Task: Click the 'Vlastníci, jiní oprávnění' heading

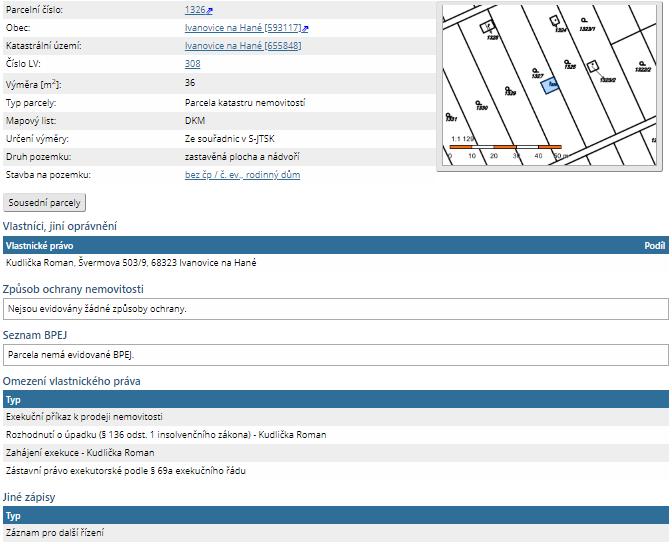Action: point(60,226)
